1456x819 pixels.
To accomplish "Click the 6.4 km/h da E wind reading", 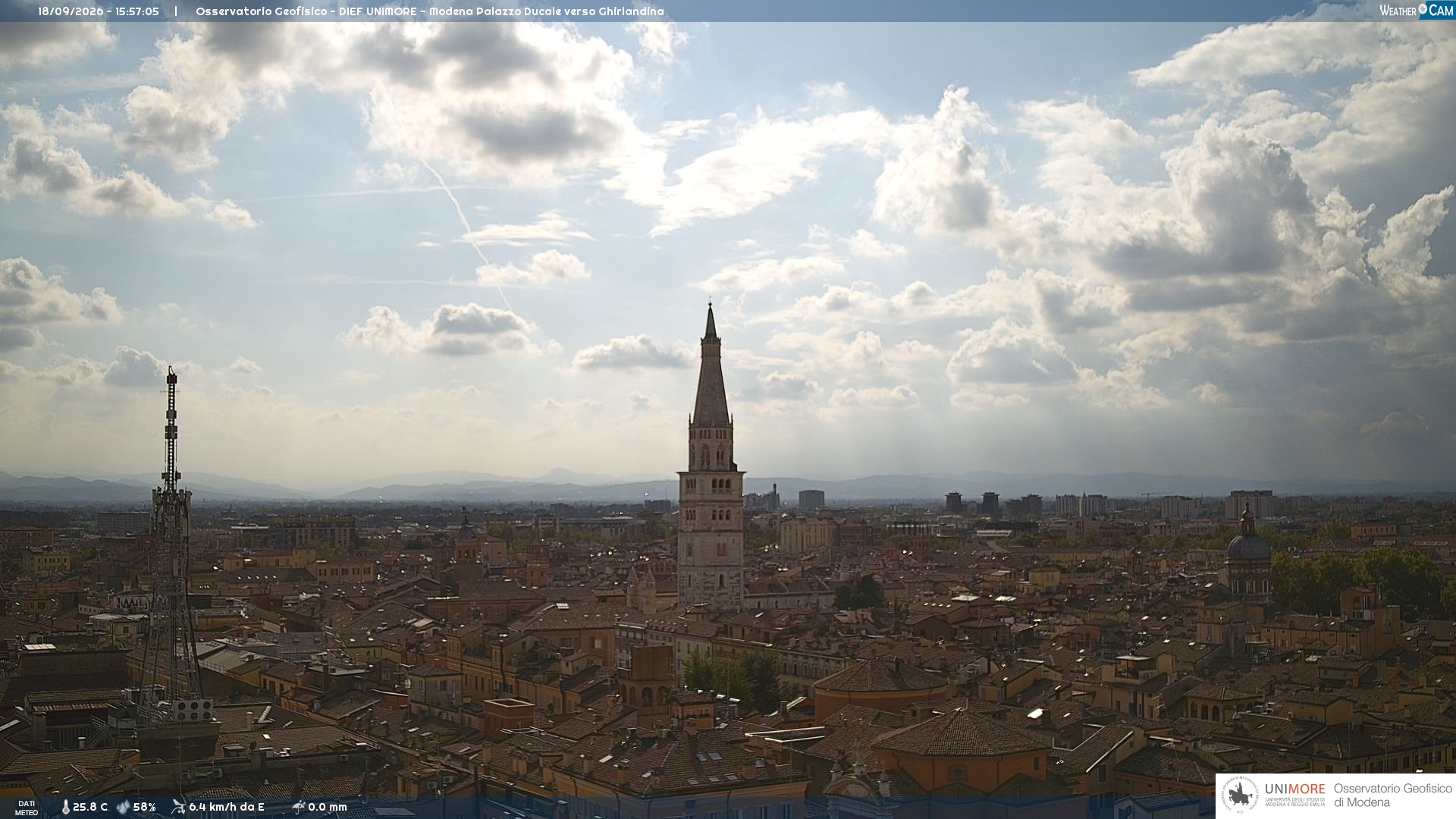I will [227, 808].
